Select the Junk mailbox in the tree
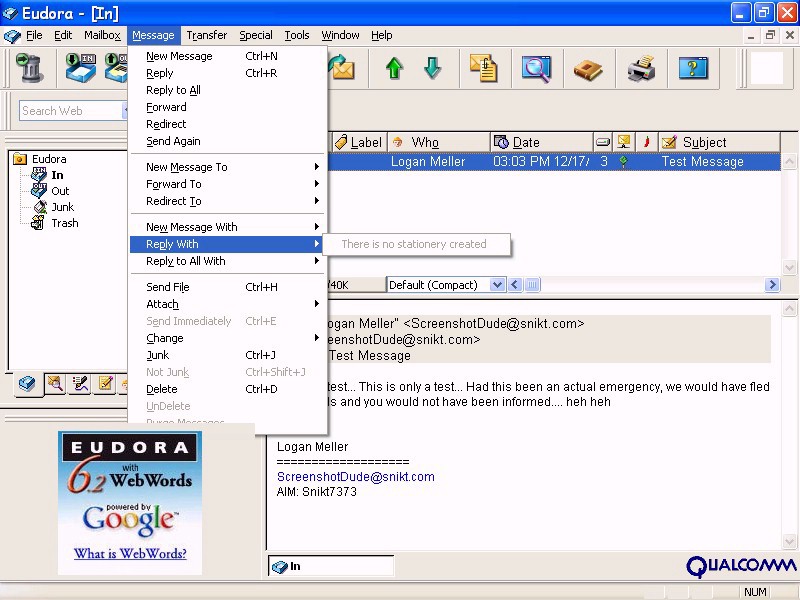Viewport: 800px width, 600px height. tap(63, 207)
